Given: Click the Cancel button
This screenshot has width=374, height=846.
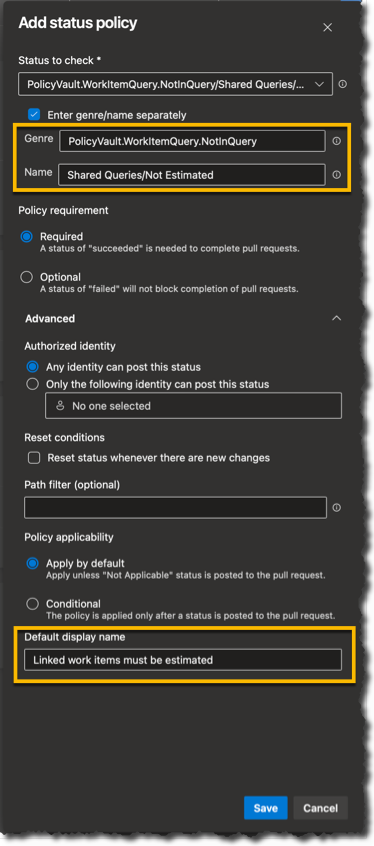Looking at the screenshot, I should click(321, 808).
